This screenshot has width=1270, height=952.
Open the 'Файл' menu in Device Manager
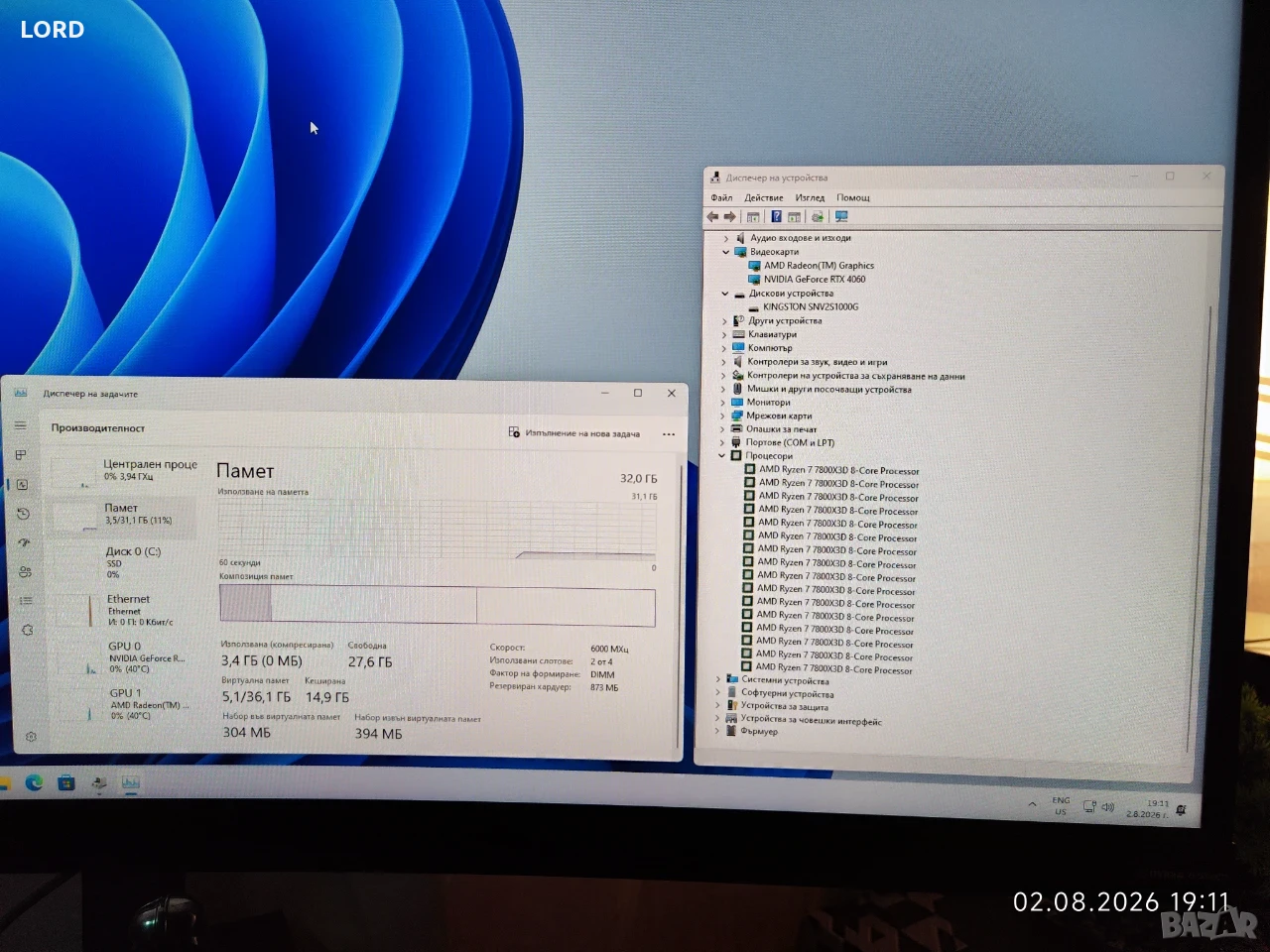point(721,197)
